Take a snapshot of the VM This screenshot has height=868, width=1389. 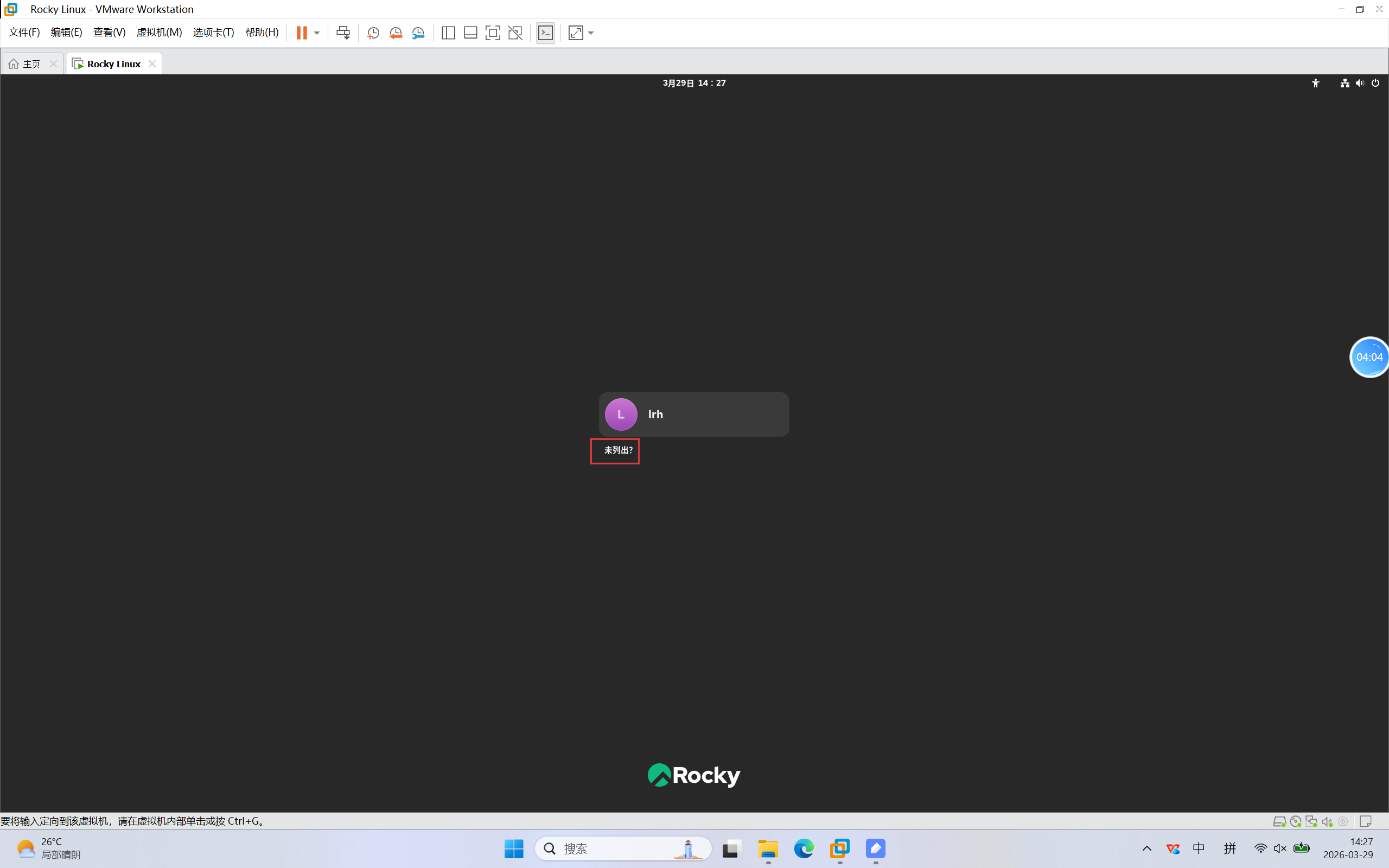[373, 33]
